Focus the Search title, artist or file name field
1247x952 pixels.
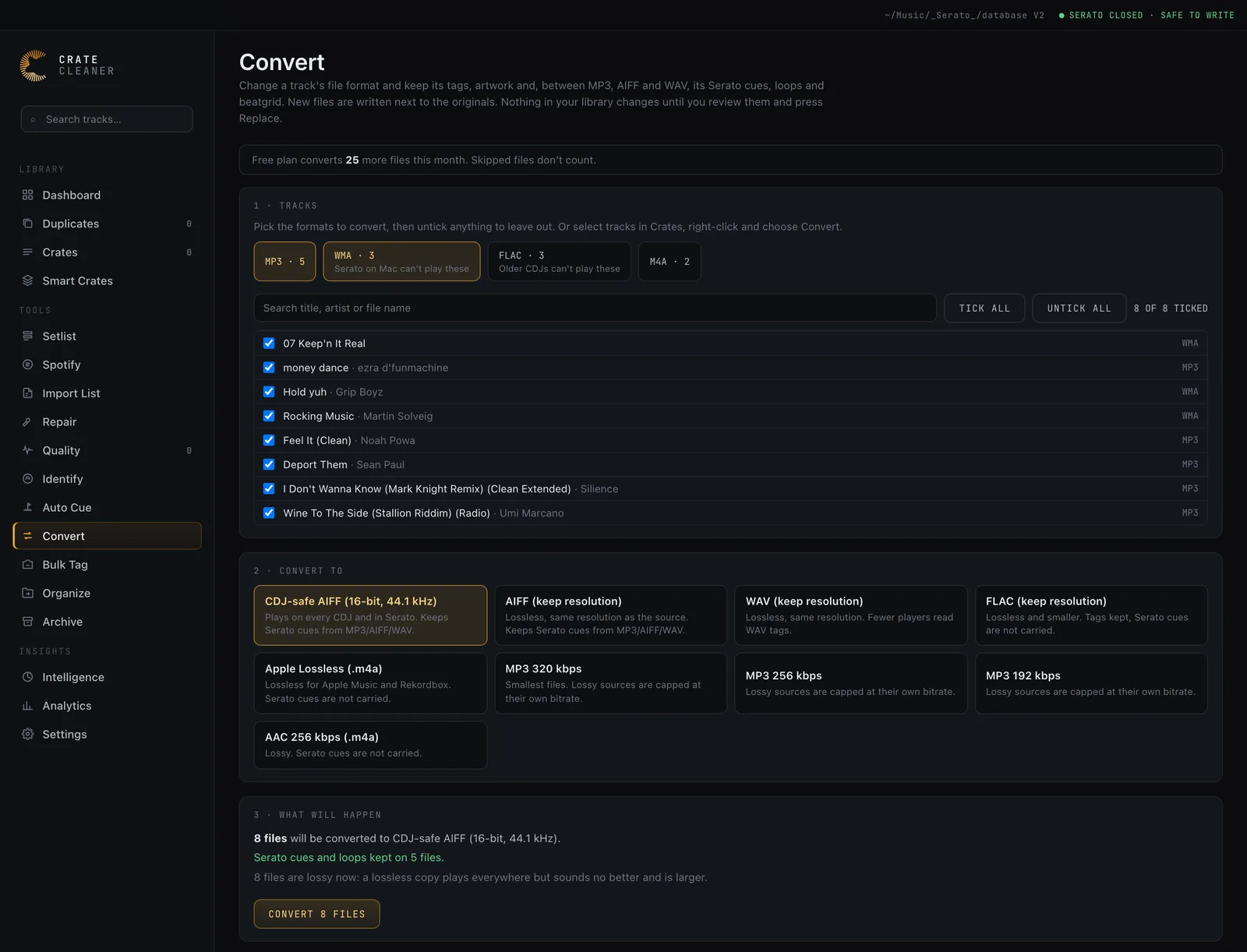[595, 308]
